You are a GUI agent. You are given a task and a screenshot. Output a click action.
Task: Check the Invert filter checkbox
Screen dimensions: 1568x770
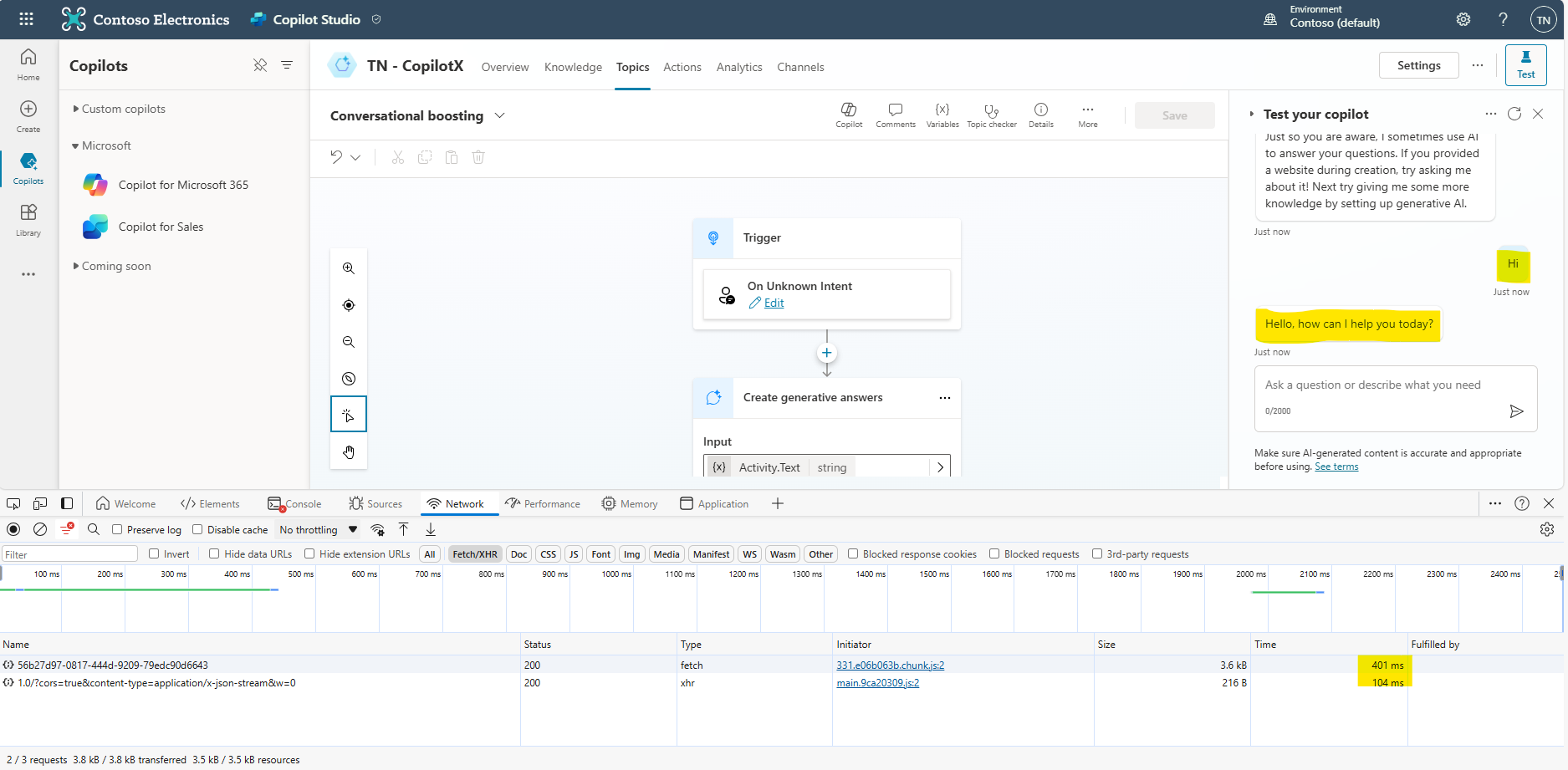(154, 553)
